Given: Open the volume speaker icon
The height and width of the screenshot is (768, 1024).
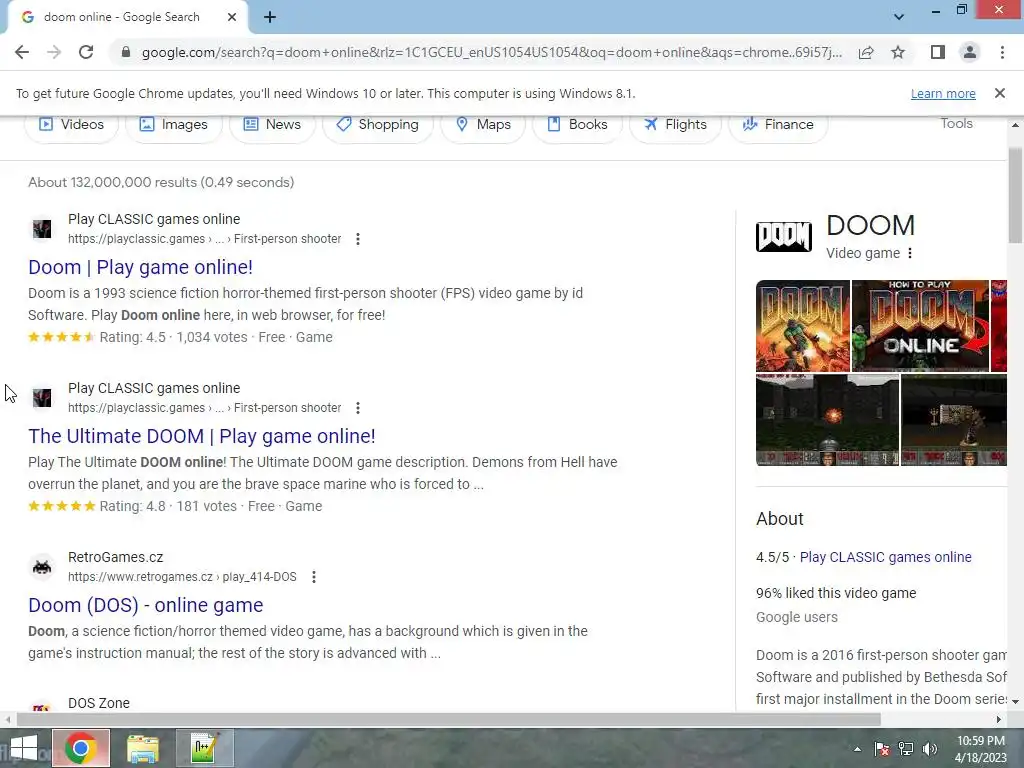Looking at the screenshot, I should (929, 749).
